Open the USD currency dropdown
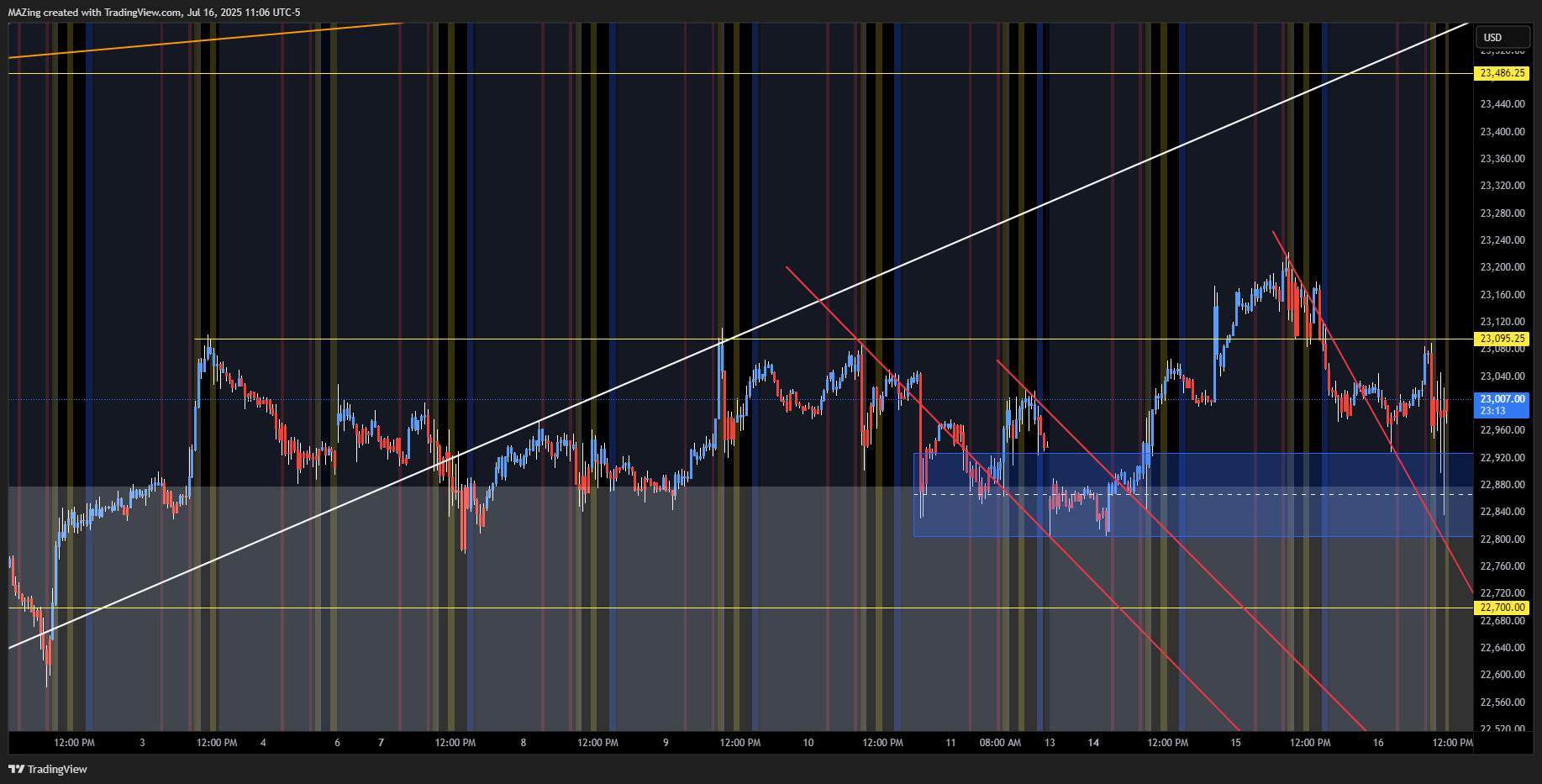 [x=1503, y=37]
